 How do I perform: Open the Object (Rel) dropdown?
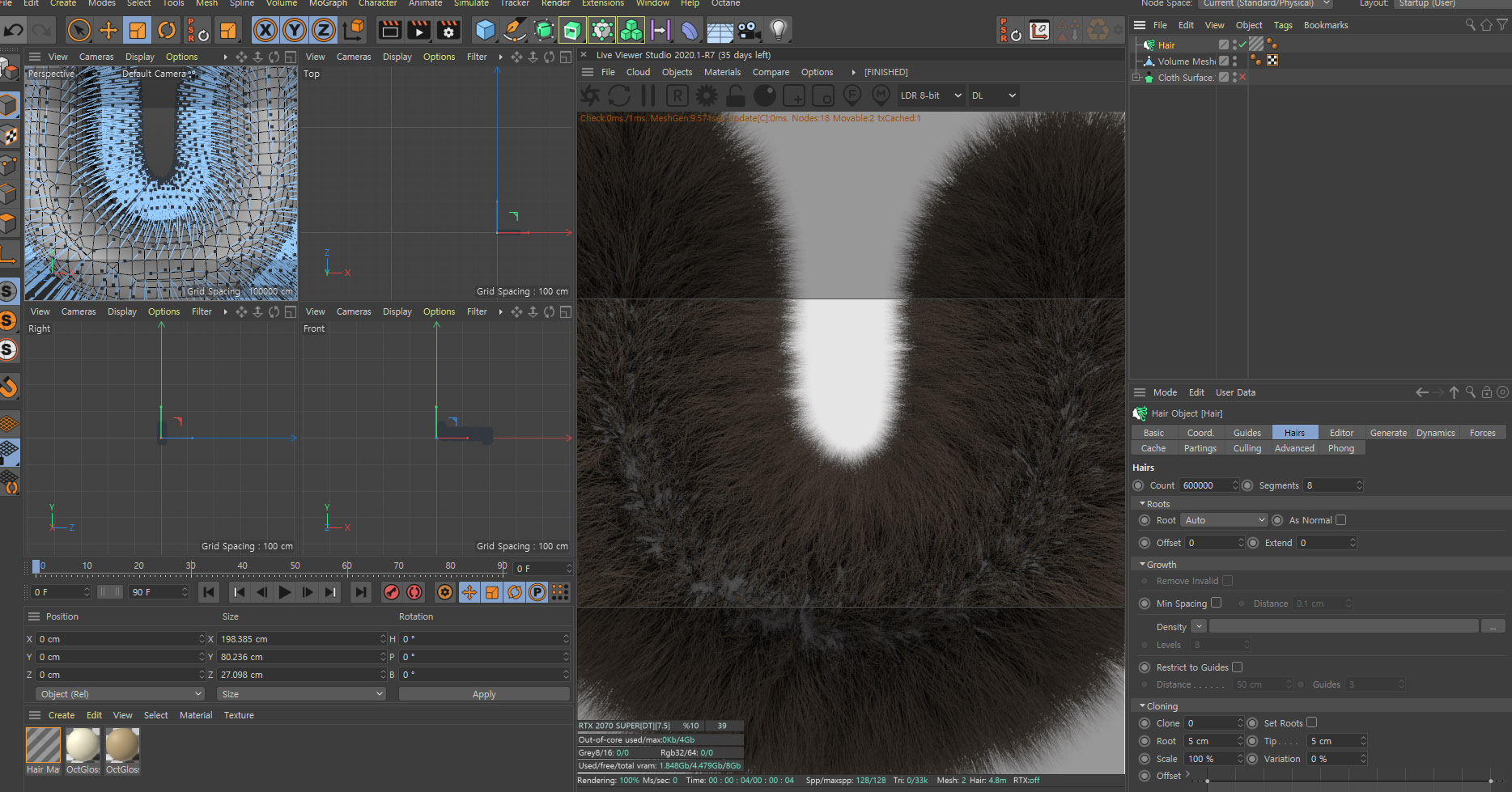[x=120, y=694]
